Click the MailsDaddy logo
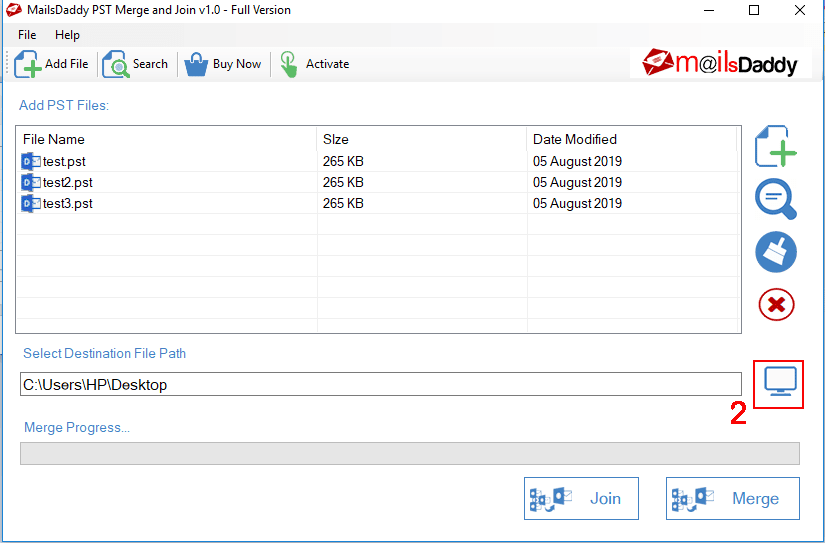The image size is (825, 543). pos(720,63)
